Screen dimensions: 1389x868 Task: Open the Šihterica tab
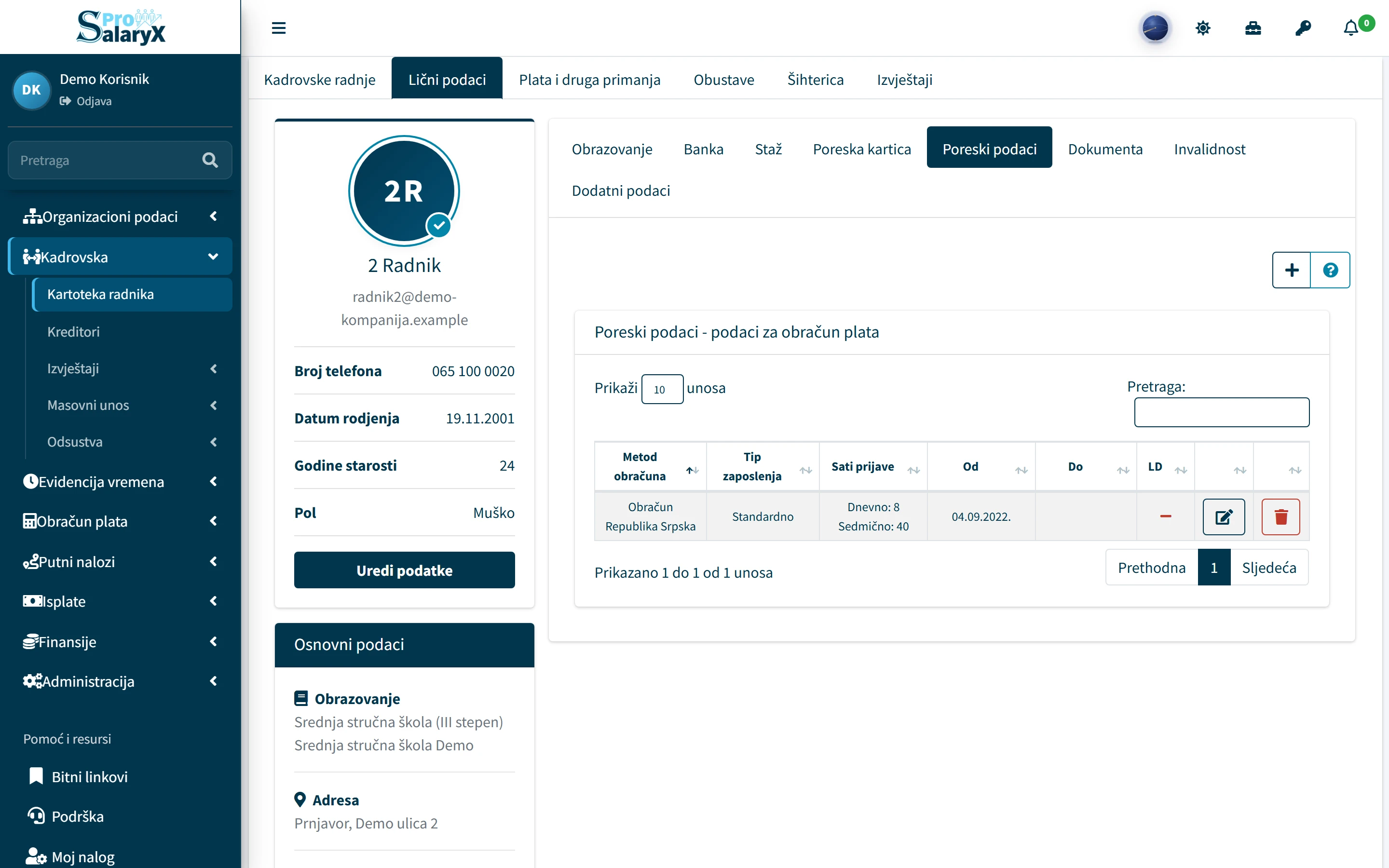pyautogui.click(x=815, y=79)
